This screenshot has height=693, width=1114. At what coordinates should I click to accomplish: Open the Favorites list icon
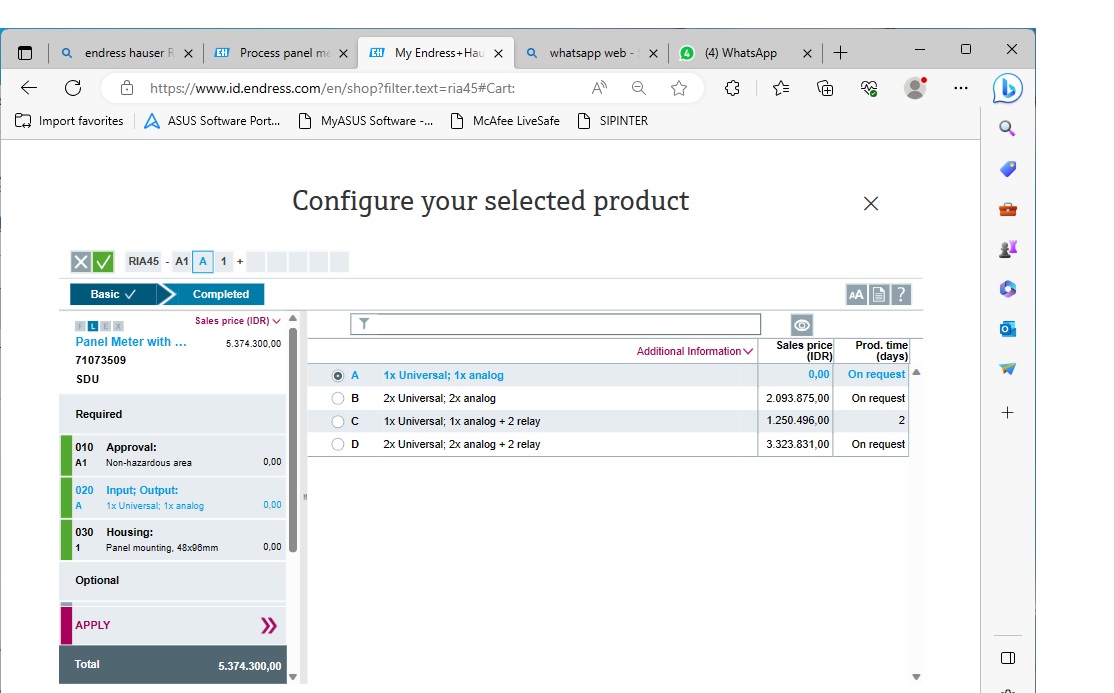point(781,88)
